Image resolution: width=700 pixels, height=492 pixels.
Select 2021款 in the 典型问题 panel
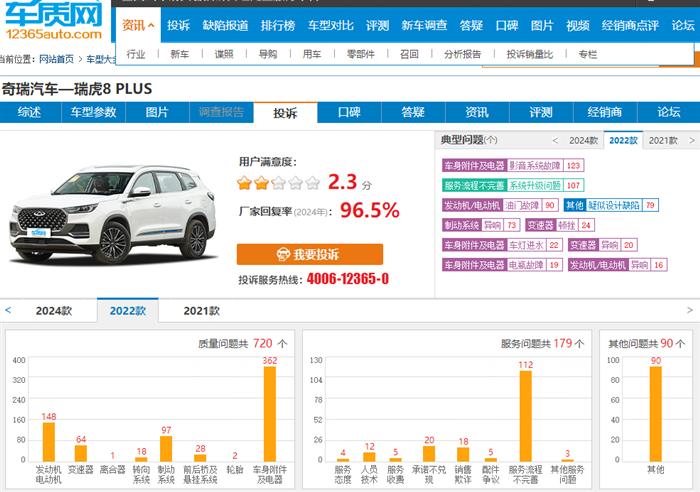[x=663, y=141]
